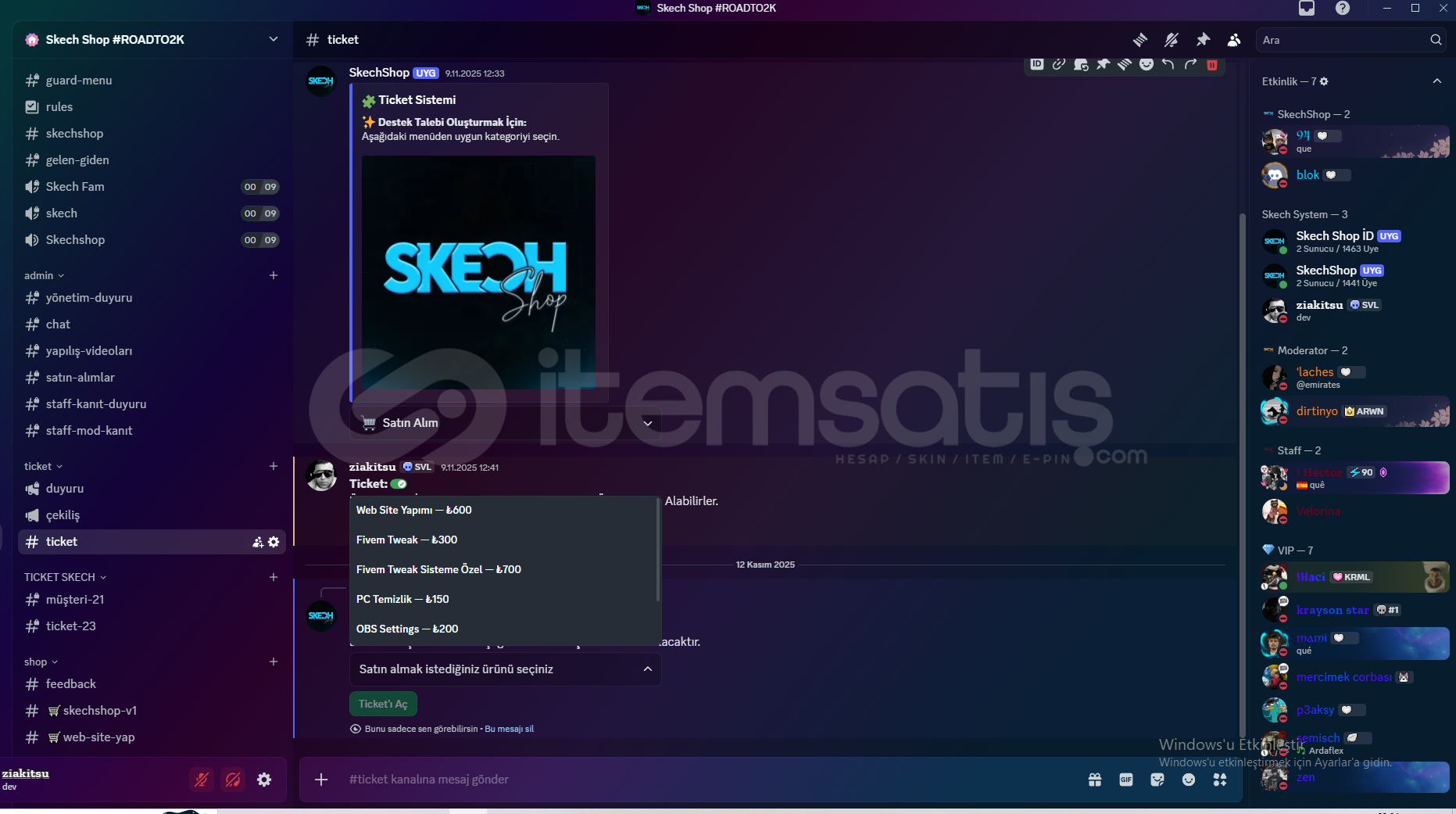Open user settings gear next to ziakitsu

pyautogui.click(x=264, y=780)
